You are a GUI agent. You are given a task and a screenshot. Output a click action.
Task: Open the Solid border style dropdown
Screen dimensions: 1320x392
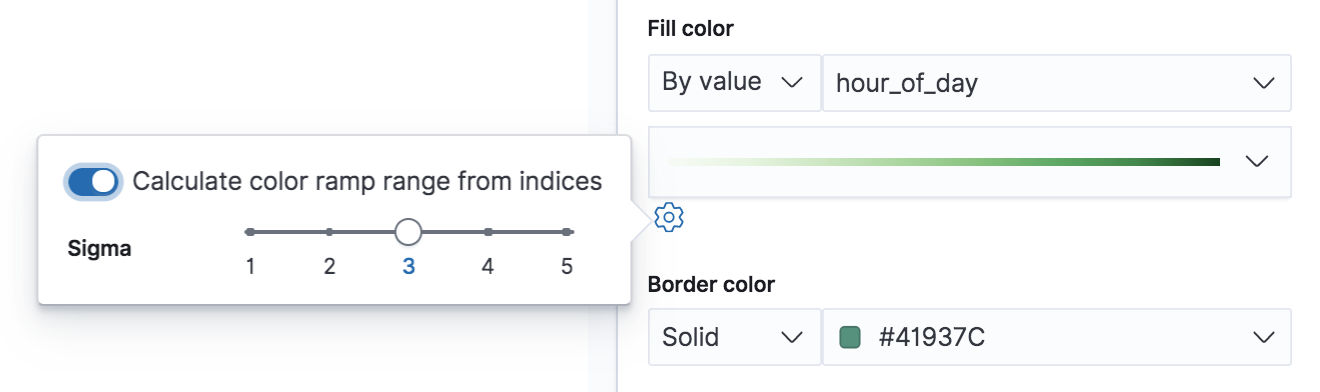coord(734,337)
